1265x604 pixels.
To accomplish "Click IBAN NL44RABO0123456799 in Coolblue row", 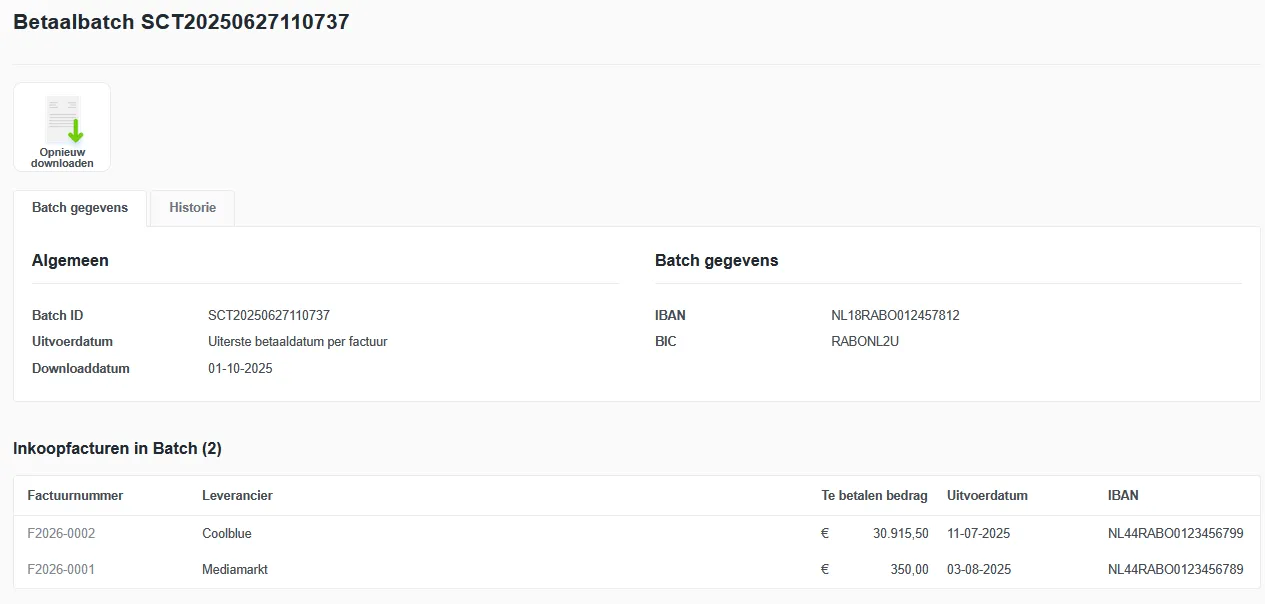I will pyautogui.click(x=1175, y=534).
